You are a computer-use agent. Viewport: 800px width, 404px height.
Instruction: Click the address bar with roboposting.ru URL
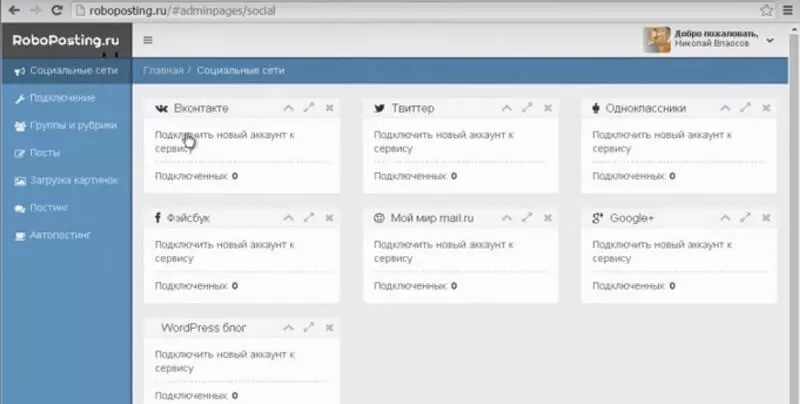tap(400, 10)
